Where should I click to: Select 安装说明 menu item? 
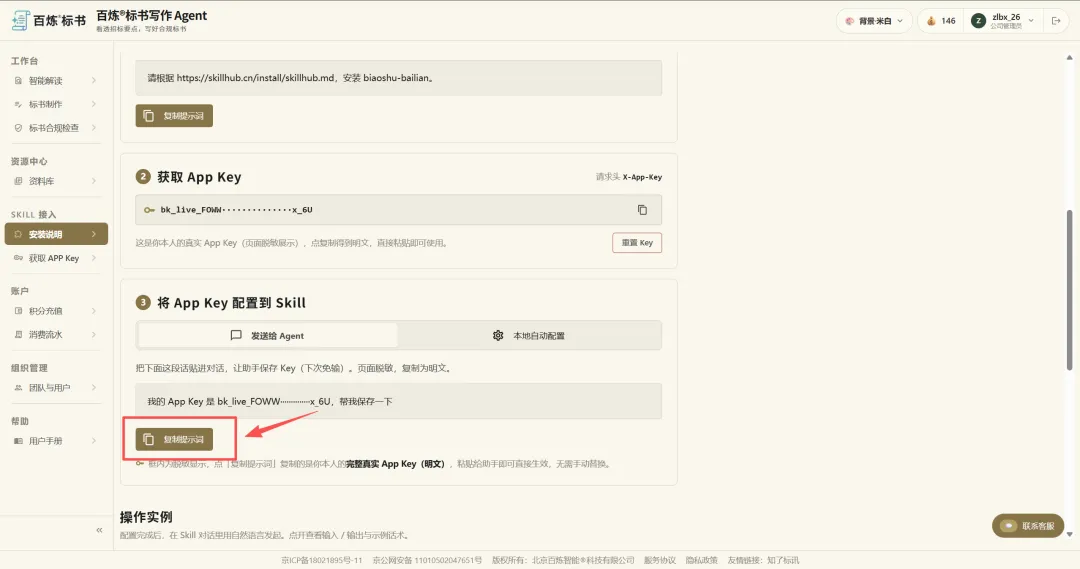click(56, 234)
